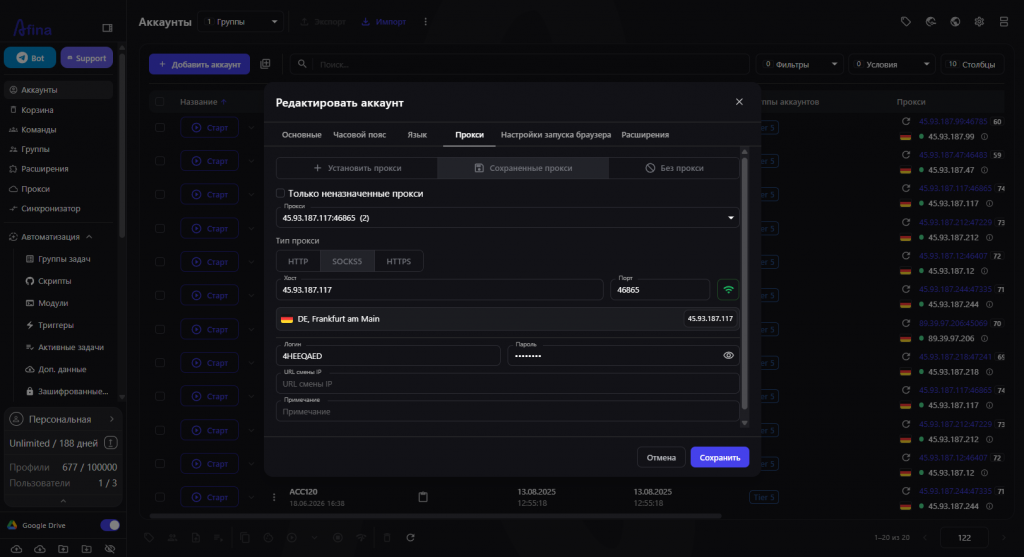Screen dimensions: 1024x557
Task: Click the Импорт button
Action: [x=384, y=22]
